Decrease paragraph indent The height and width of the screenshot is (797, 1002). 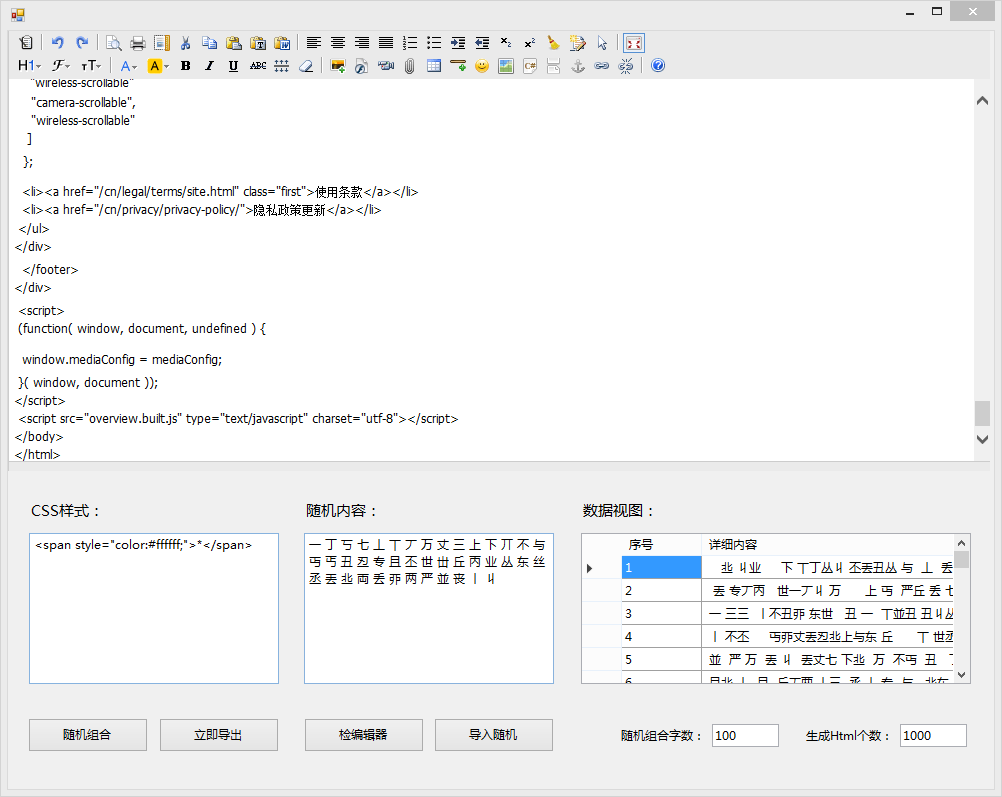click(482, 43)
